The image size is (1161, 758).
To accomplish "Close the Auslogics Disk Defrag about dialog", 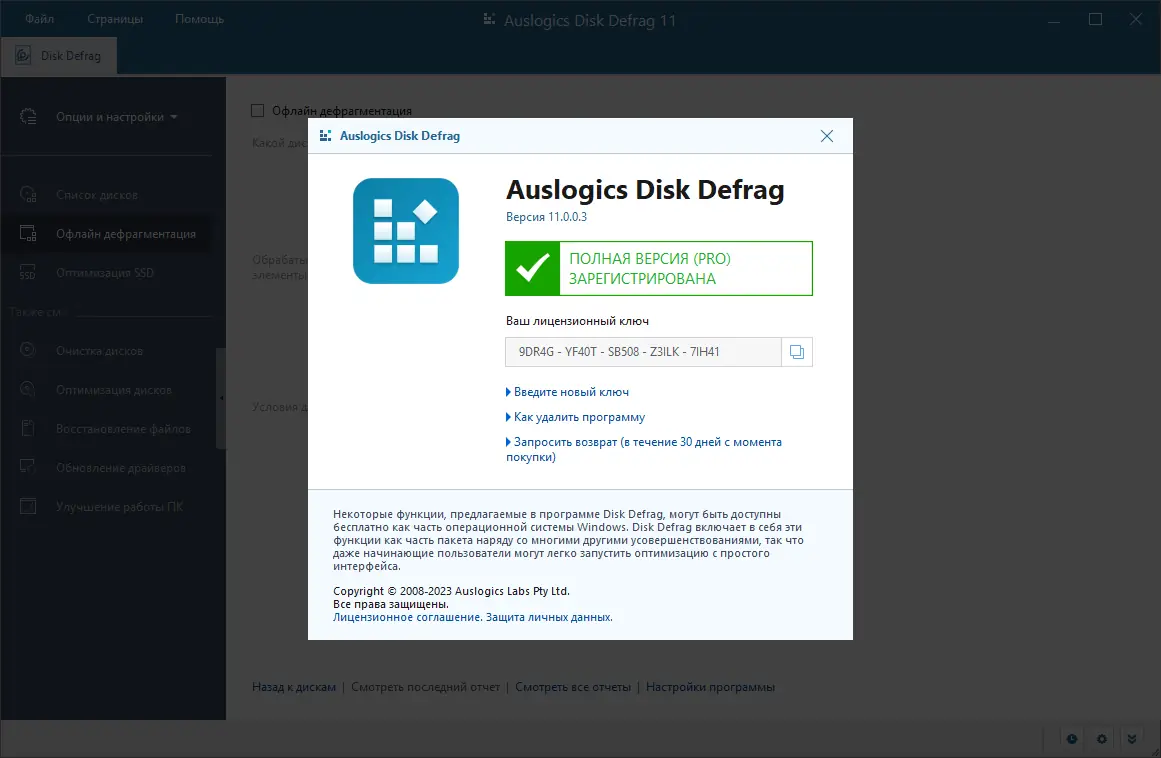I will tap(826, 136).
